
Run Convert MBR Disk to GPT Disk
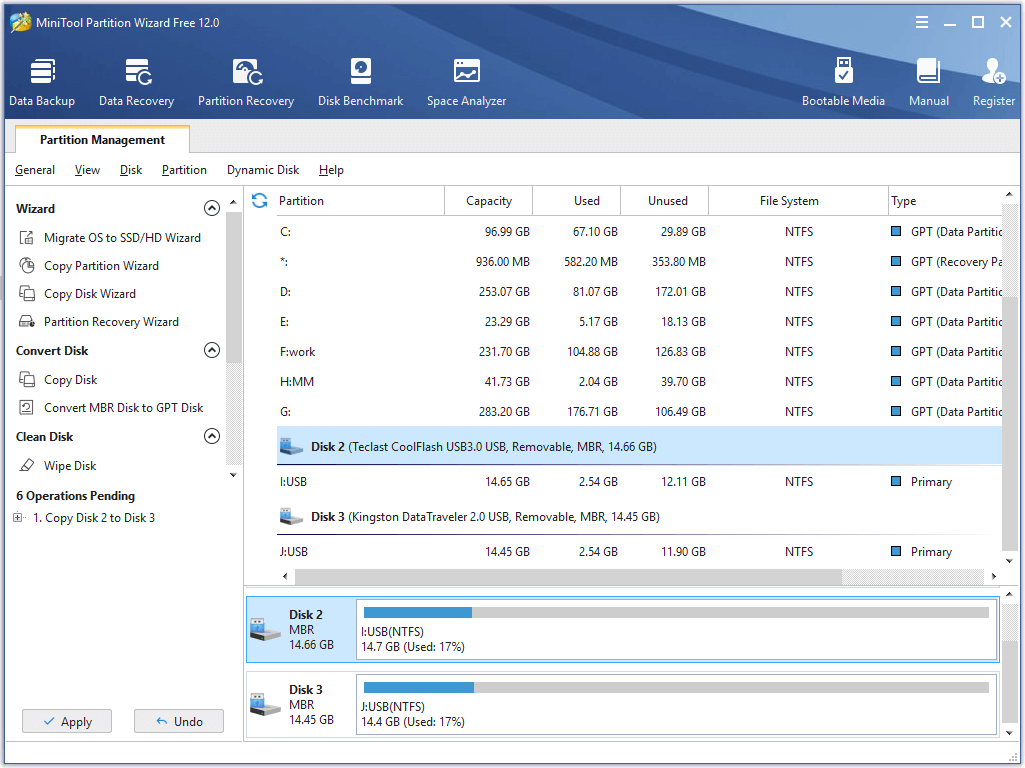click(124, 407)
